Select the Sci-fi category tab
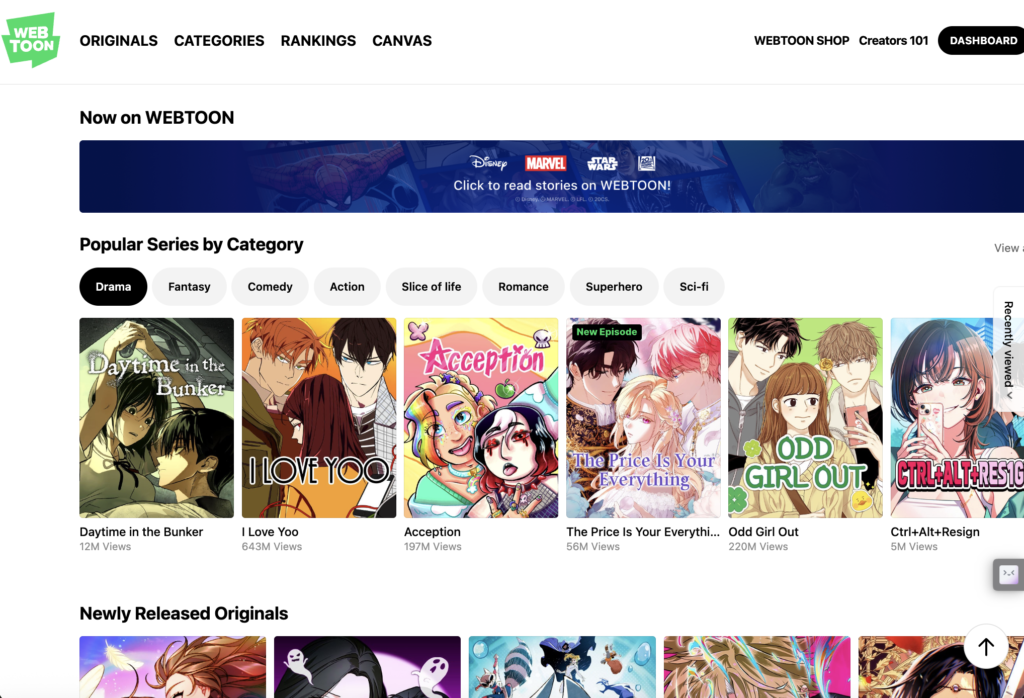 (x=694, y=287)
